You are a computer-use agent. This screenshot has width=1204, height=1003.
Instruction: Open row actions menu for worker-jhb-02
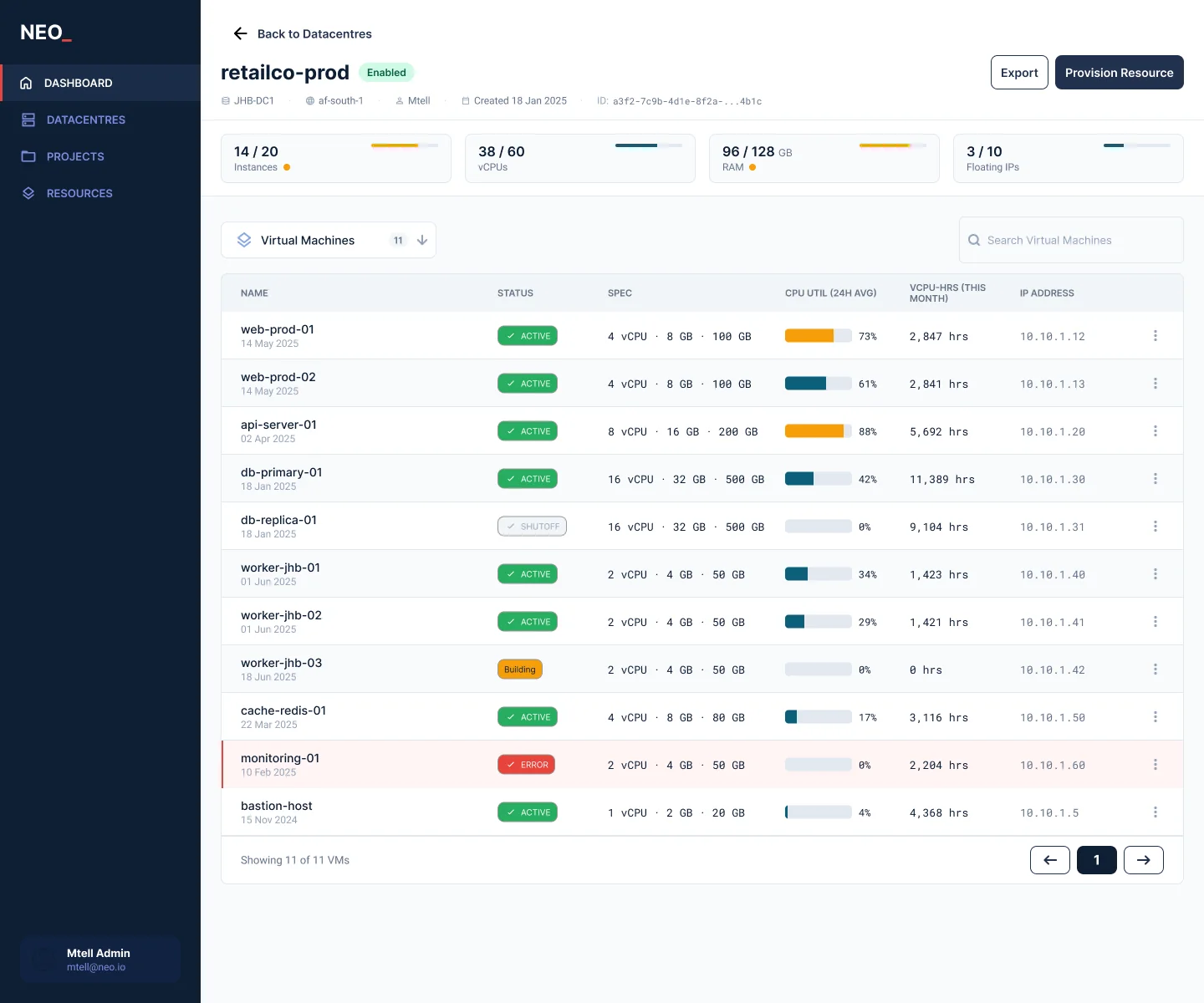point(1156,622)
